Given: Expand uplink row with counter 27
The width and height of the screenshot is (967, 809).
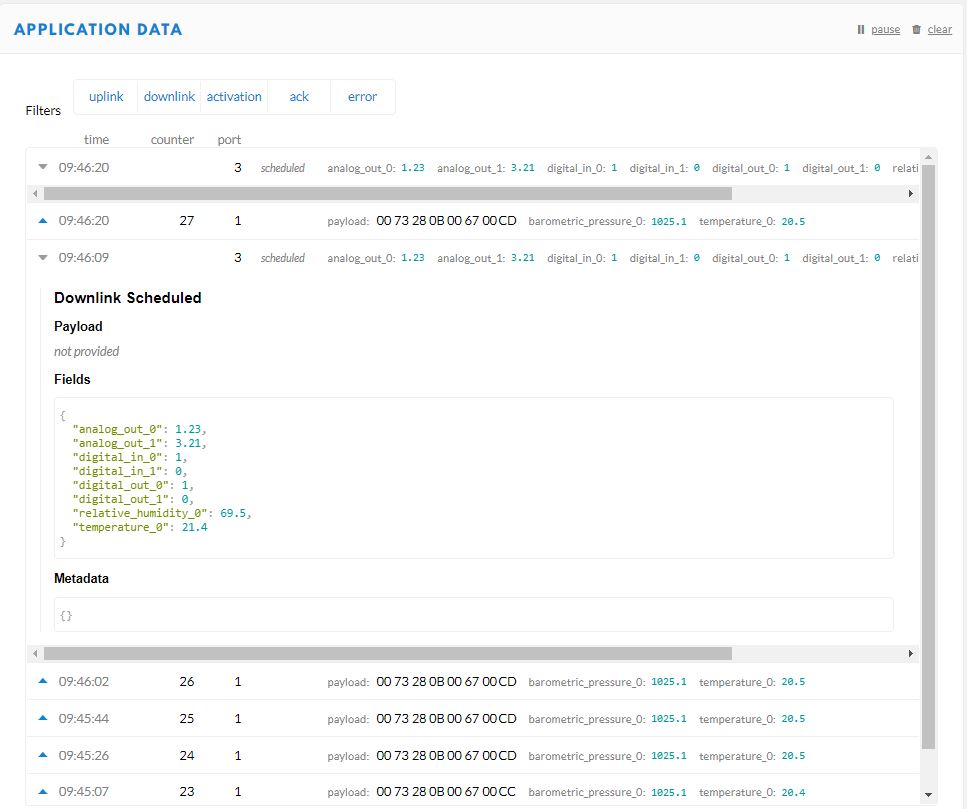Looking at the screenshot, I should pos(43,221).
